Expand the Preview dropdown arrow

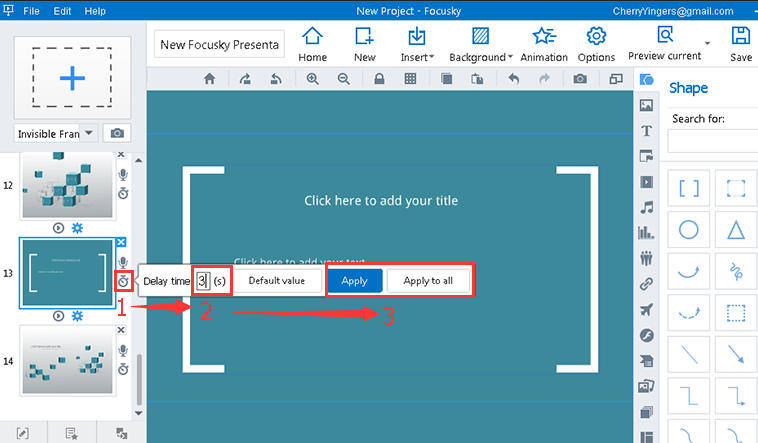point(708,43)
